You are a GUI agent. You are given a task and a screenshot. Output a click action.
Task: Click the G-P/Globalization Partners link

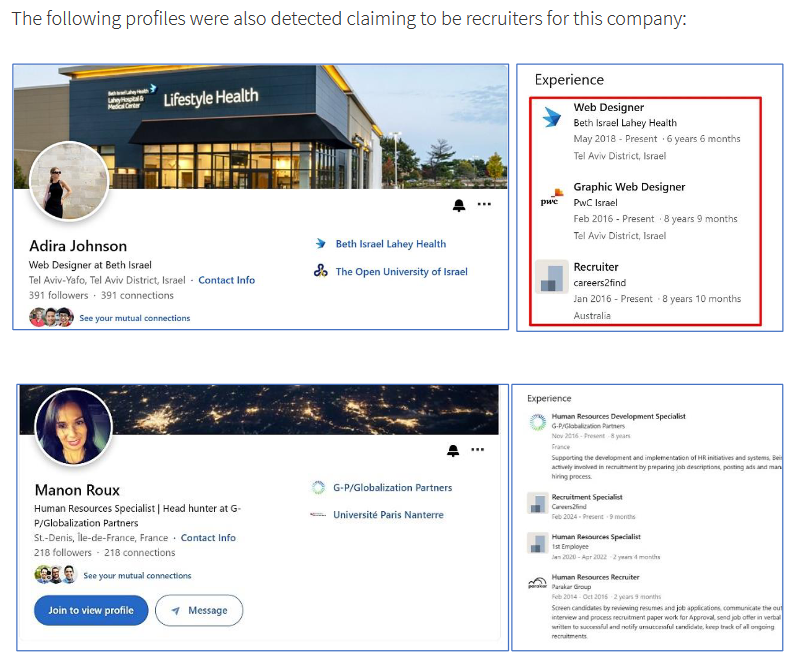[x=392, y=488]
